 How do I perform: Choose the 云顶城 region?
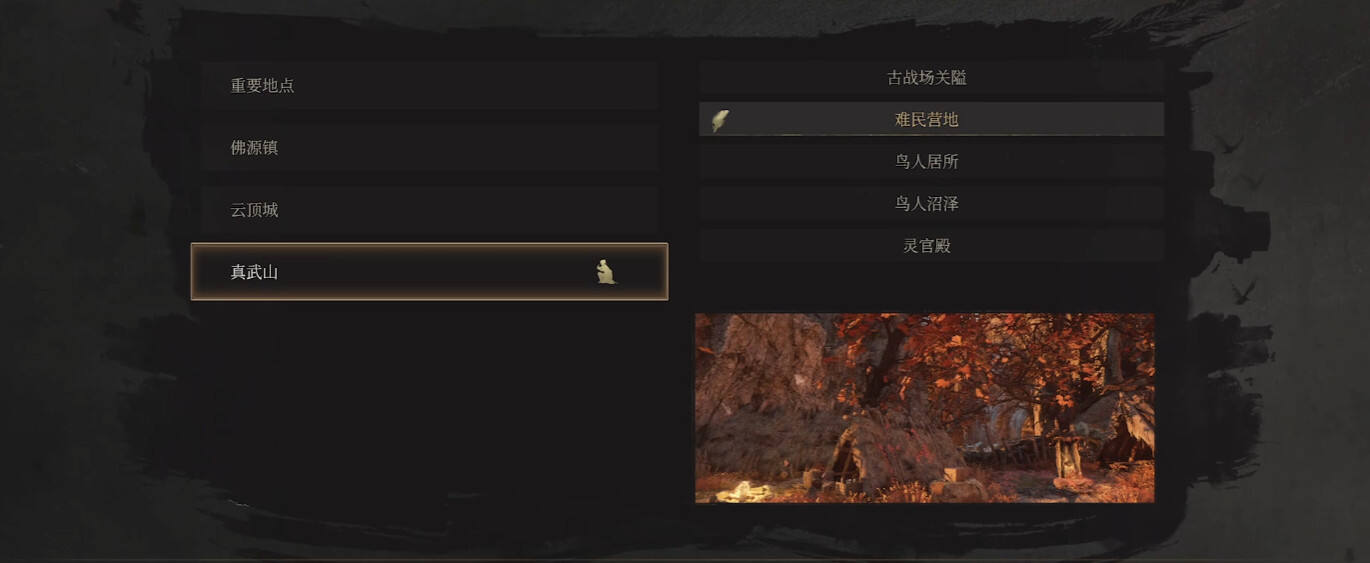pos(430,210)
